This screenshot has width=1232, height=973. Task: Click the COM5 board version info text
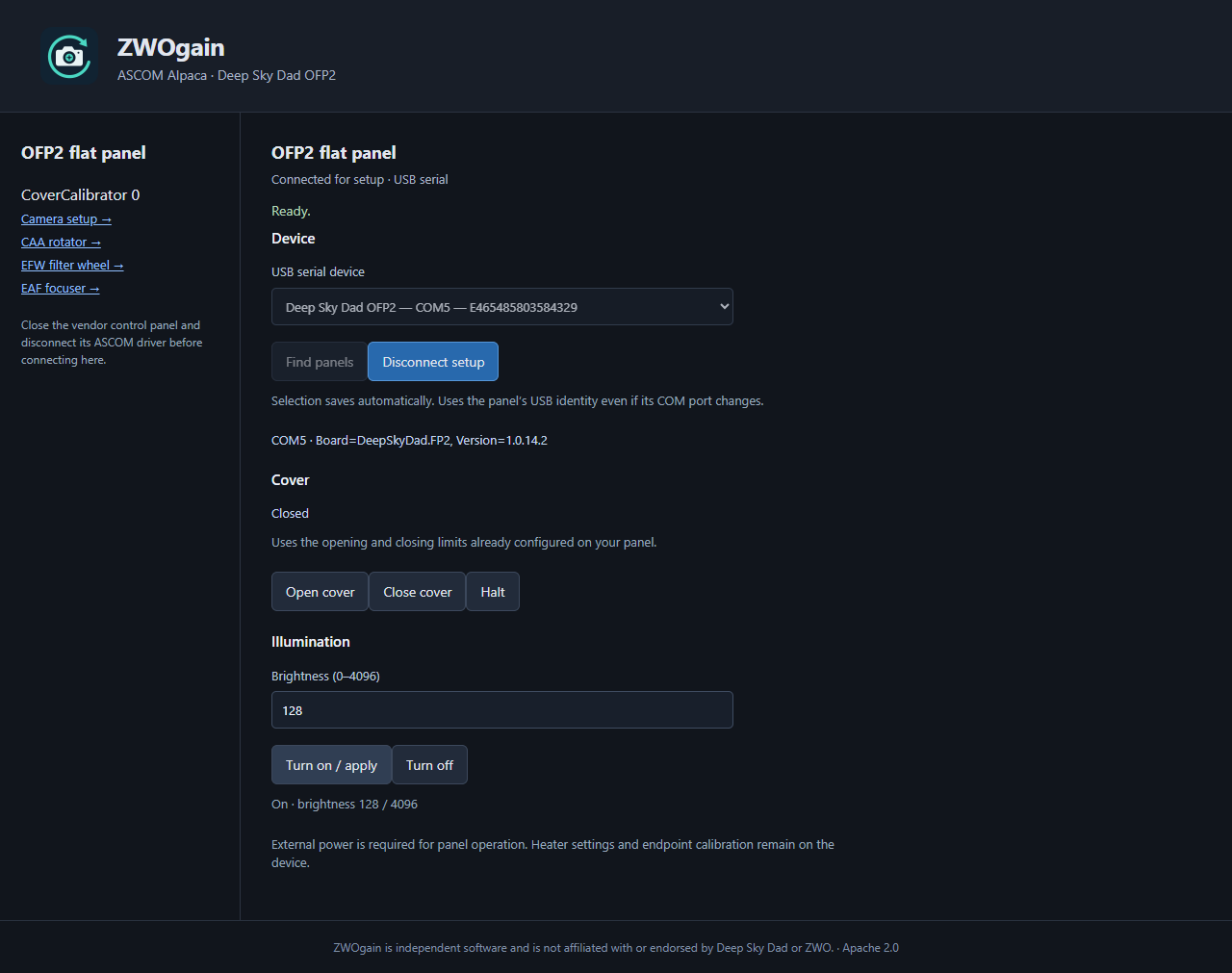pyautogui.click(x=409, y=441)
